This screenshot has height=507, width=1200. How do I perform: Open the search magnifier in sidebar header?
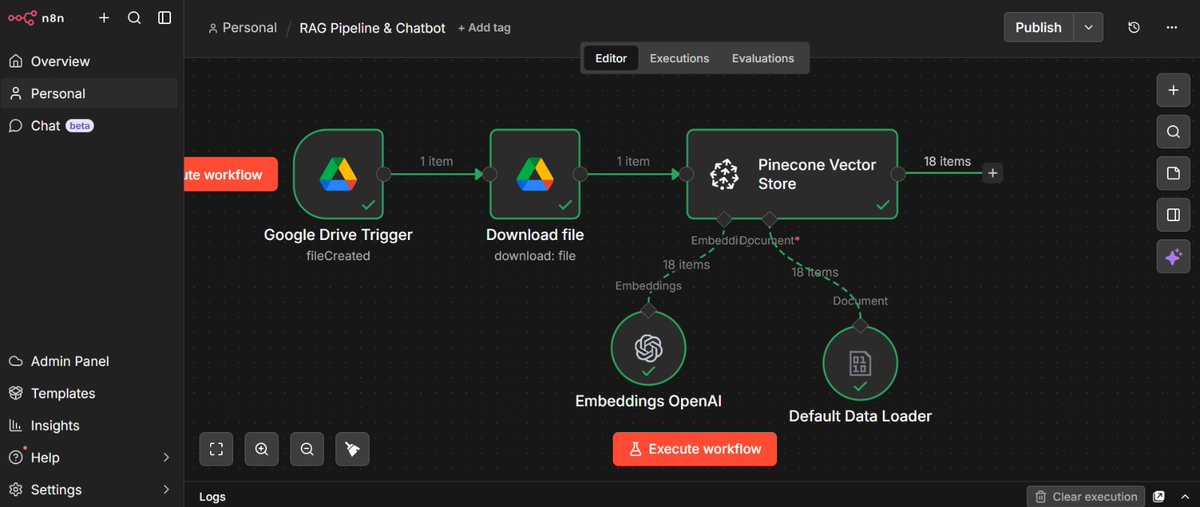[134, 18]
